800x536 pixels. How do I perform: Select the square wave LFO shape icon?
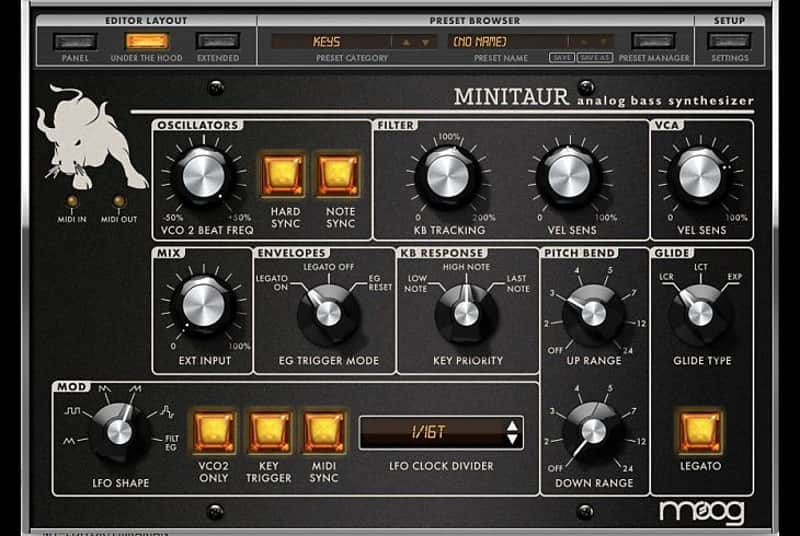pos(72,411)
